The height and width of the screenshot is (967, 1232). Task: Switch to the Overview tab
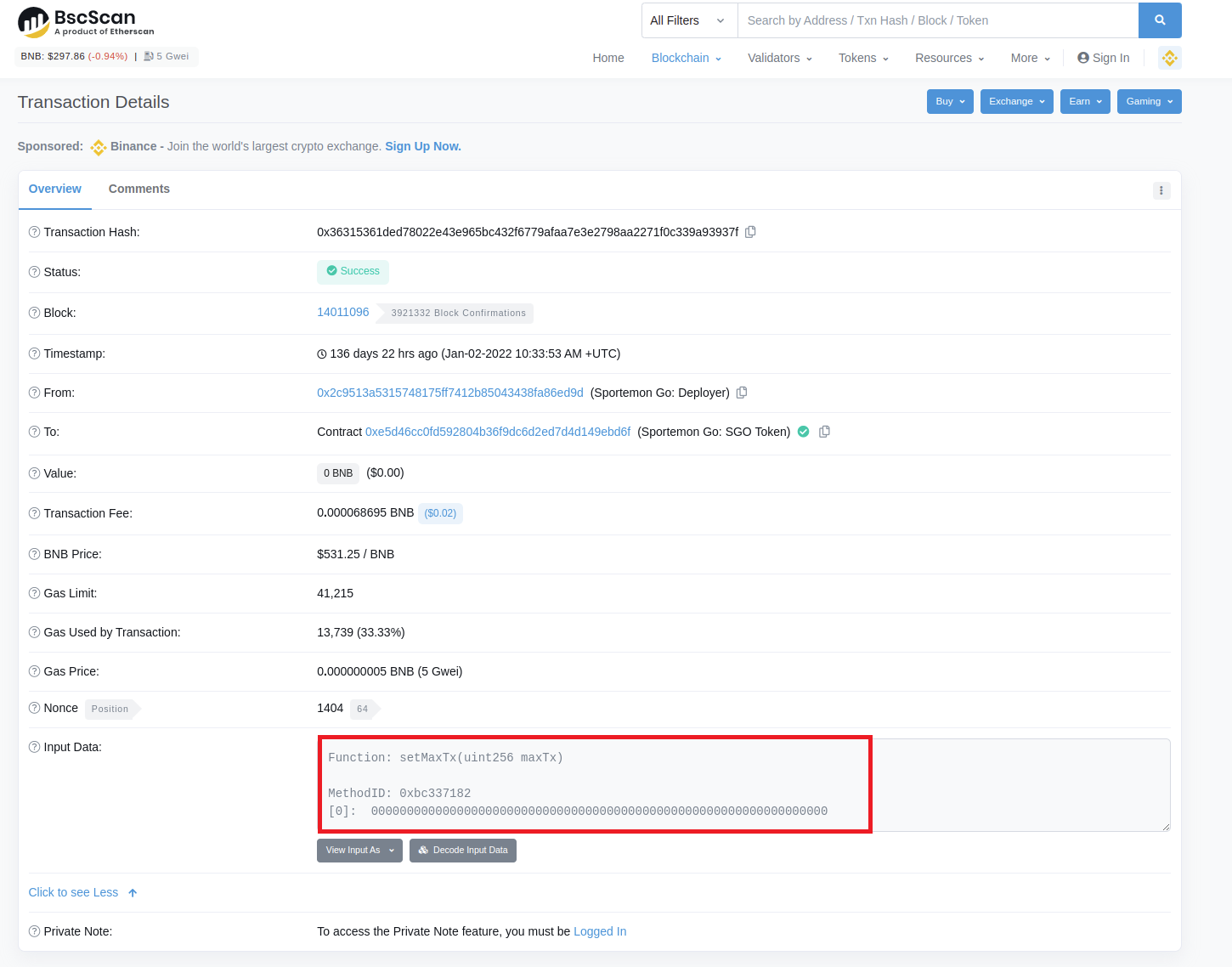point(55,189)
